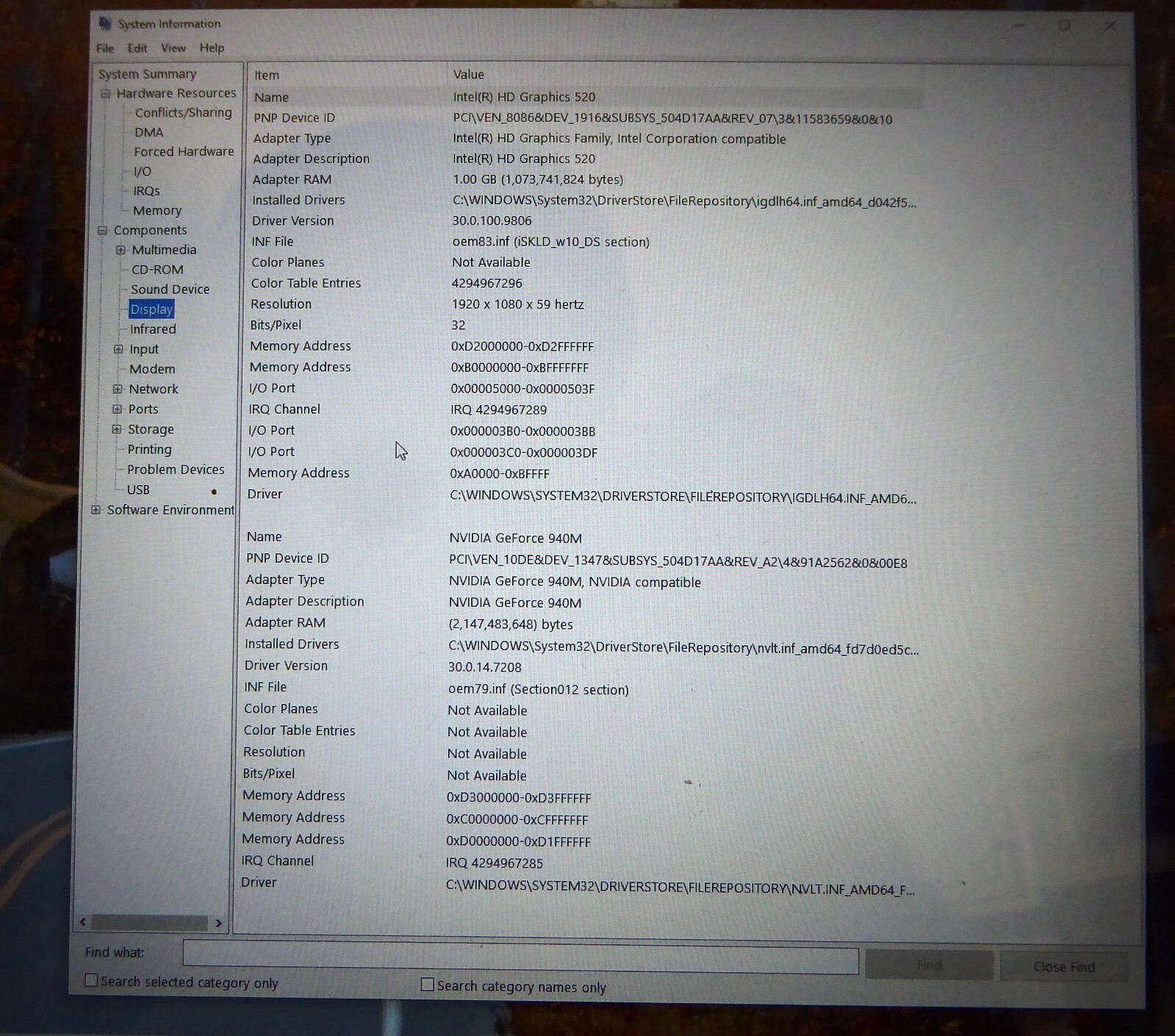
Task: Open the Edit menu
Action: click(x=137, y=48)
